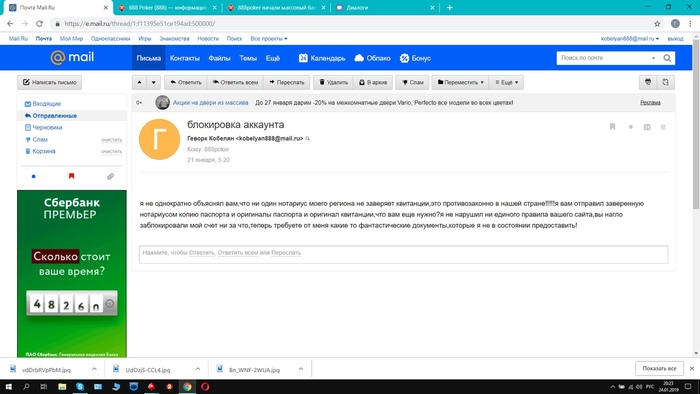Switch to Диалоги browser tab
The height and width of the screenshot is (394, 700).
click(x=385, y=8)
